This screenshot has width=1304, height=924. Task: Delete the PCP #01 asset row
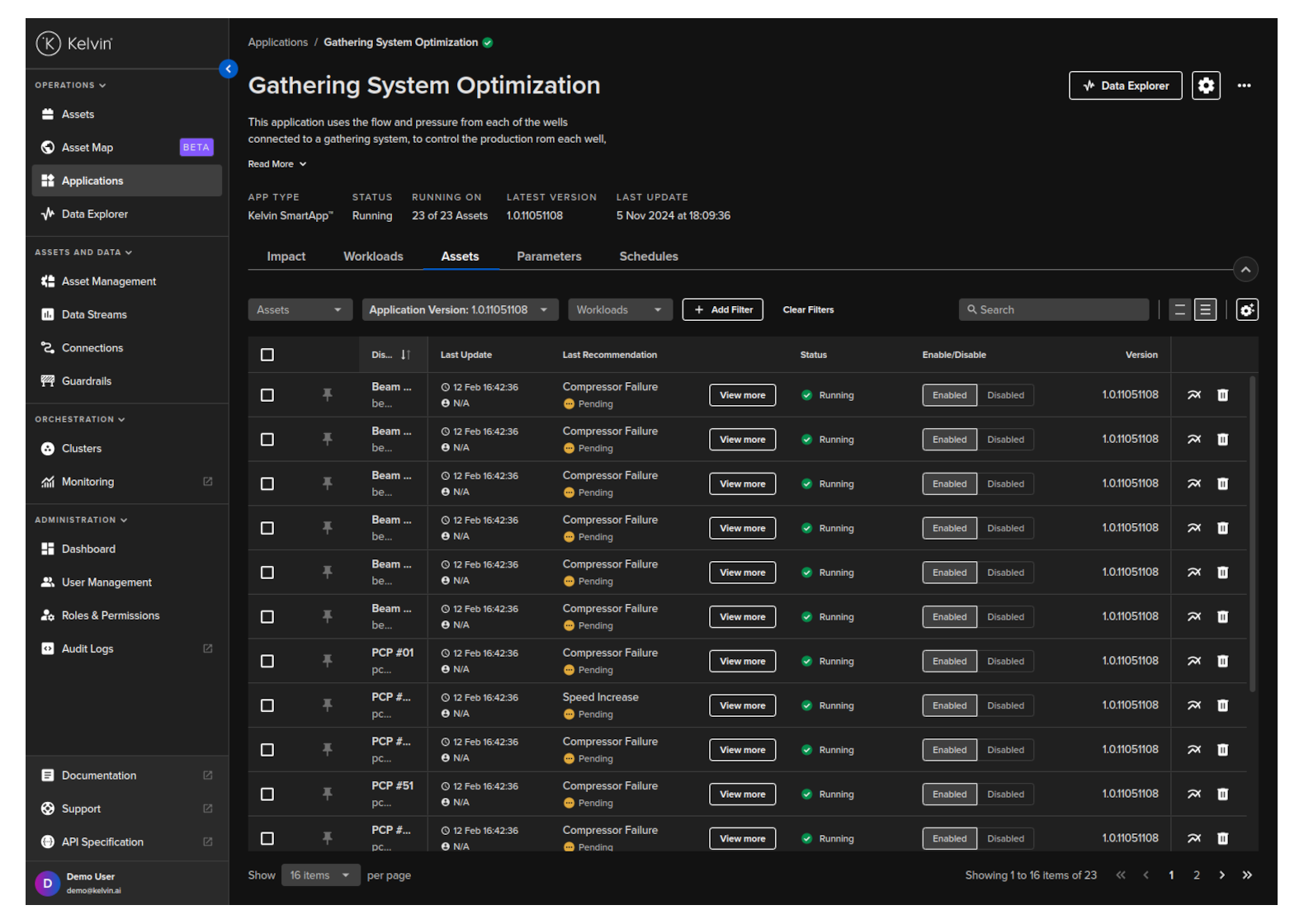tap(1222, 661)
